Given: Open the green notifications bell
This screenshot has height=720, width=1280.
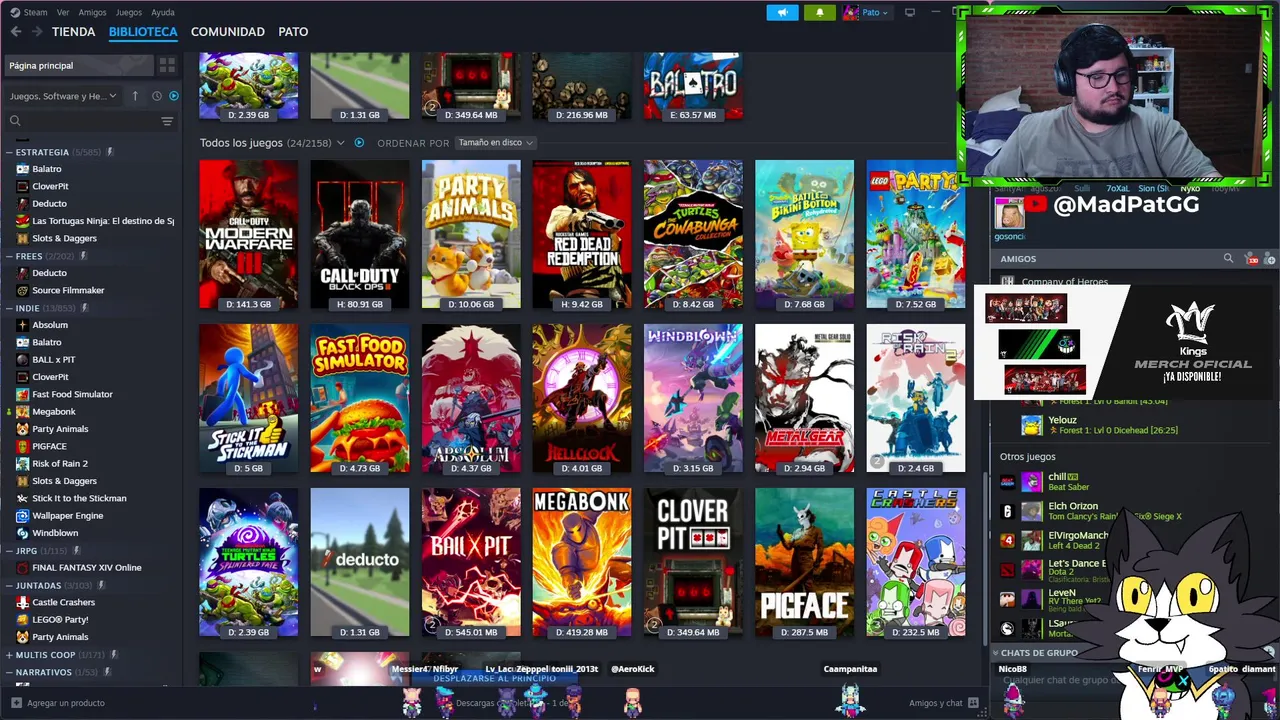Looking at the screenshot, I should pos(819,12).
